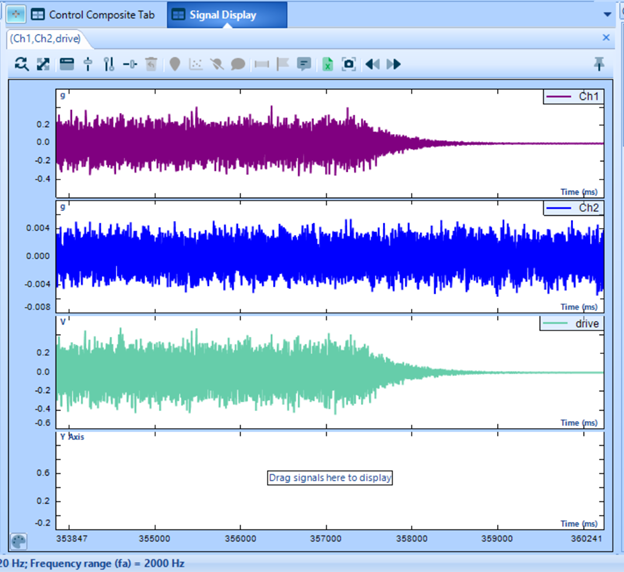Click the refresh signals icon
Screen dimensions: 624x572
[22, 64]
